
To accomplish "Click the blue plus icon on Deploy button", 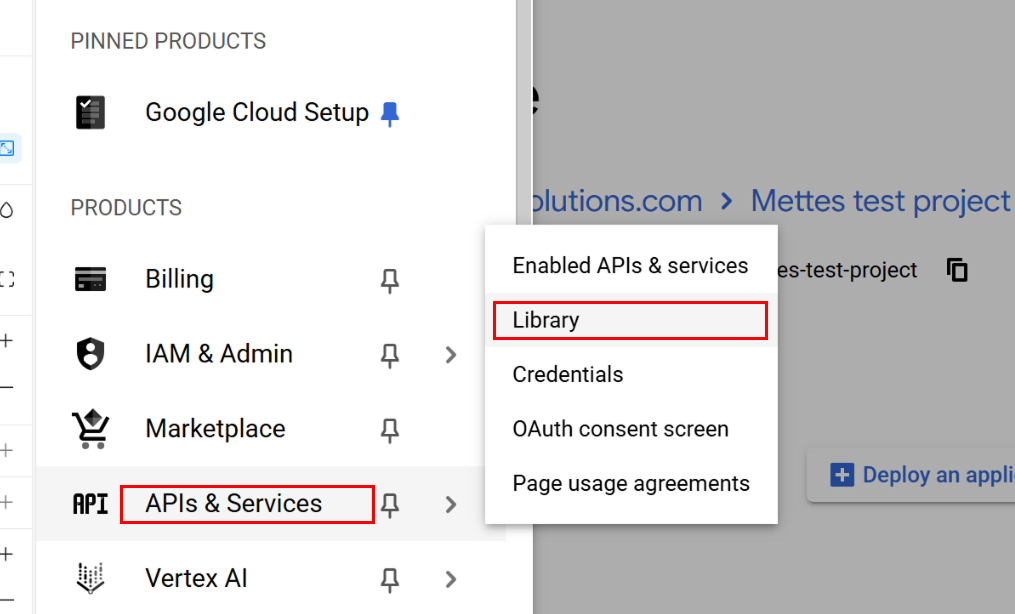I will (x=842, y=475).
